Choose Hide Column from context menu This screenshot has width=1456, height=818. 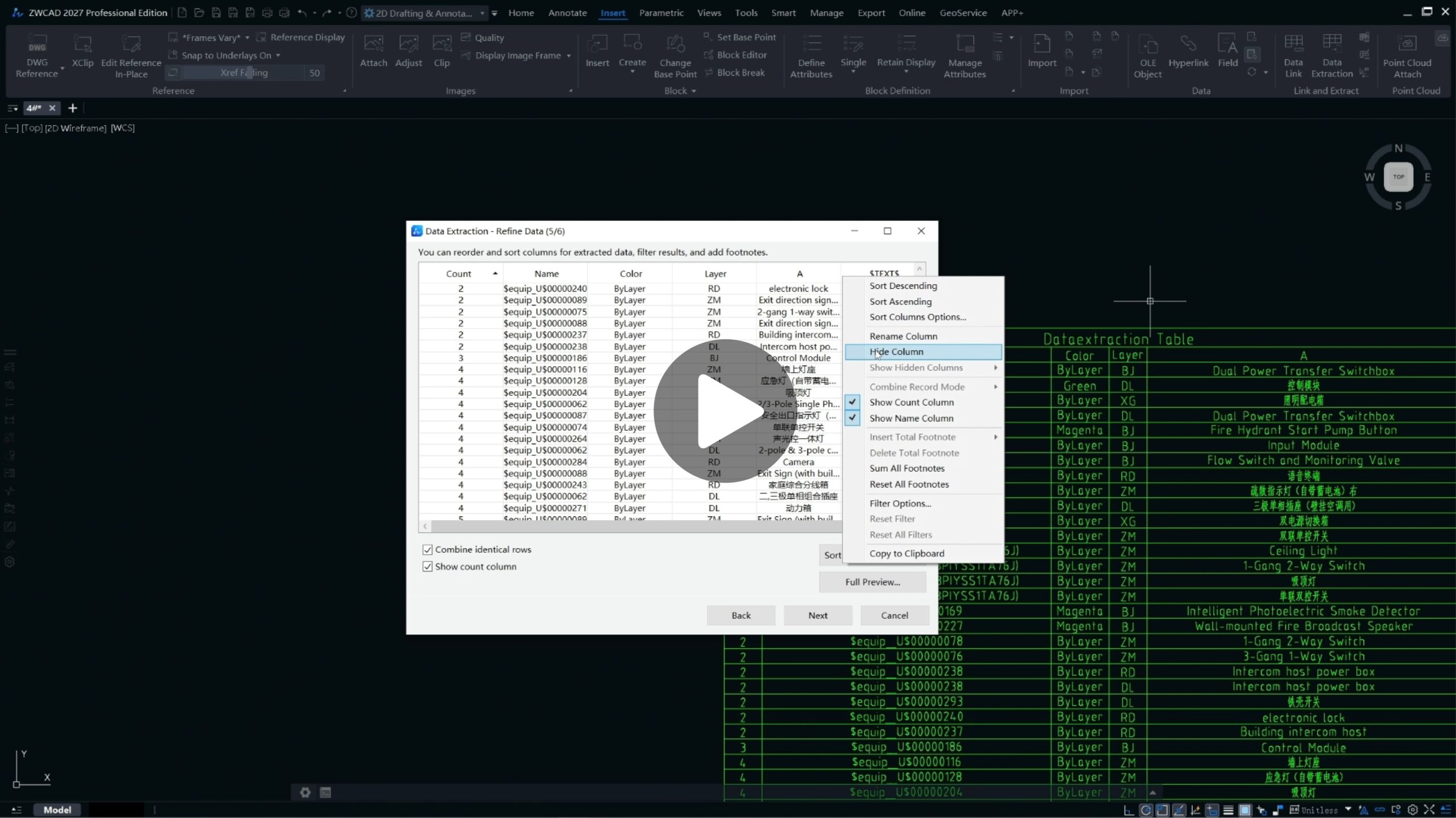[896, 351]
